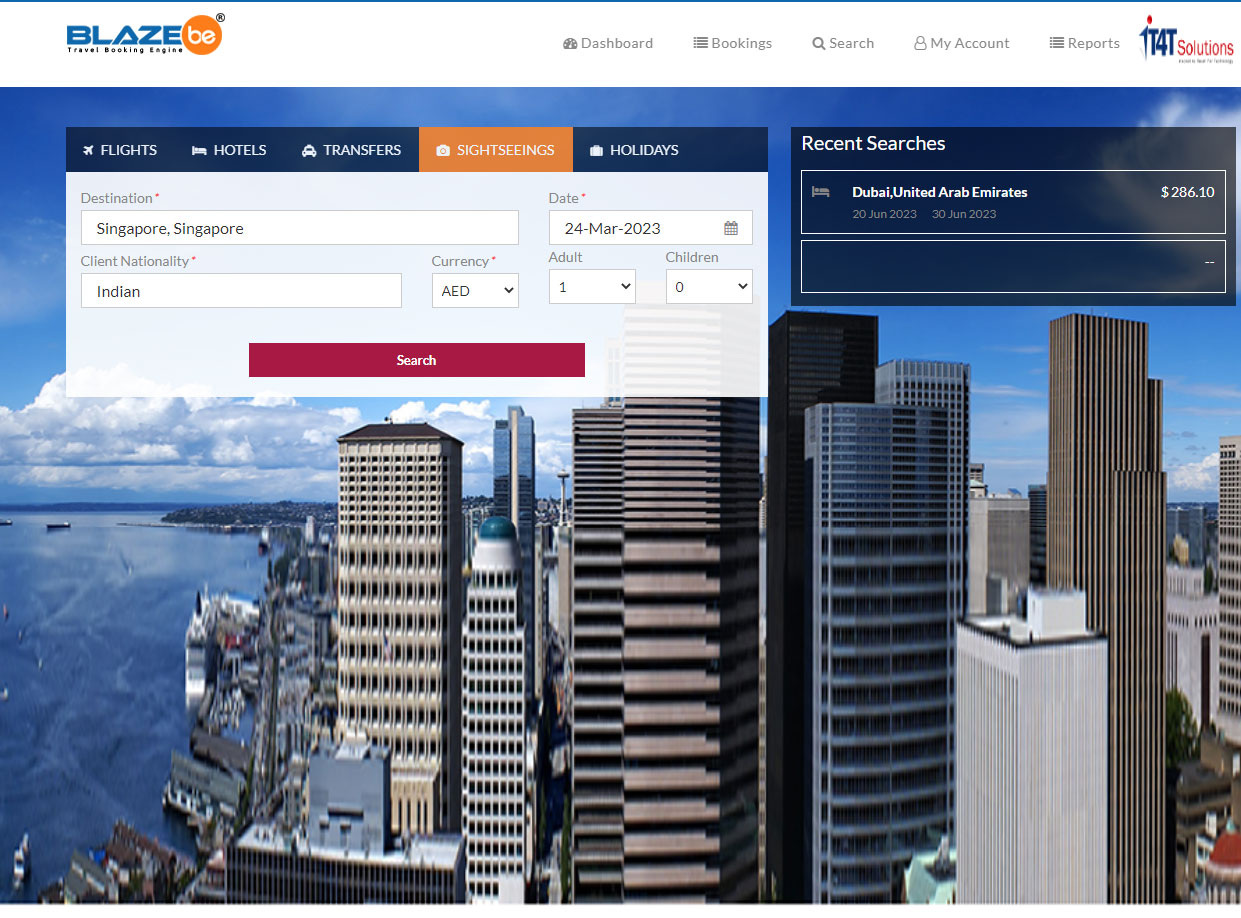Open the Children count dropdown
The height and width of the screenshot is (918, 1241).
pos(709,287)
